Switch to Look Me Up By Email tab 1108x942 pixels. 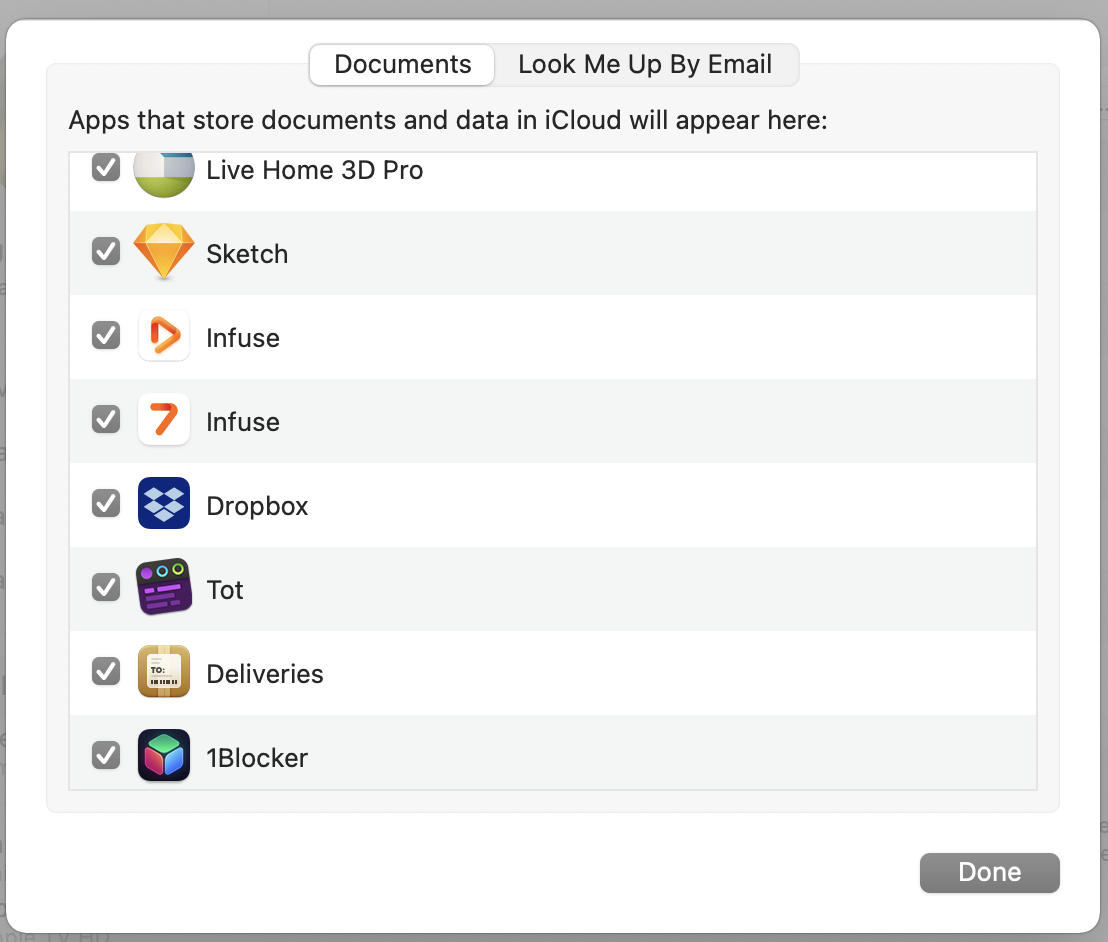pyautogui.click(x=645, y=65)
